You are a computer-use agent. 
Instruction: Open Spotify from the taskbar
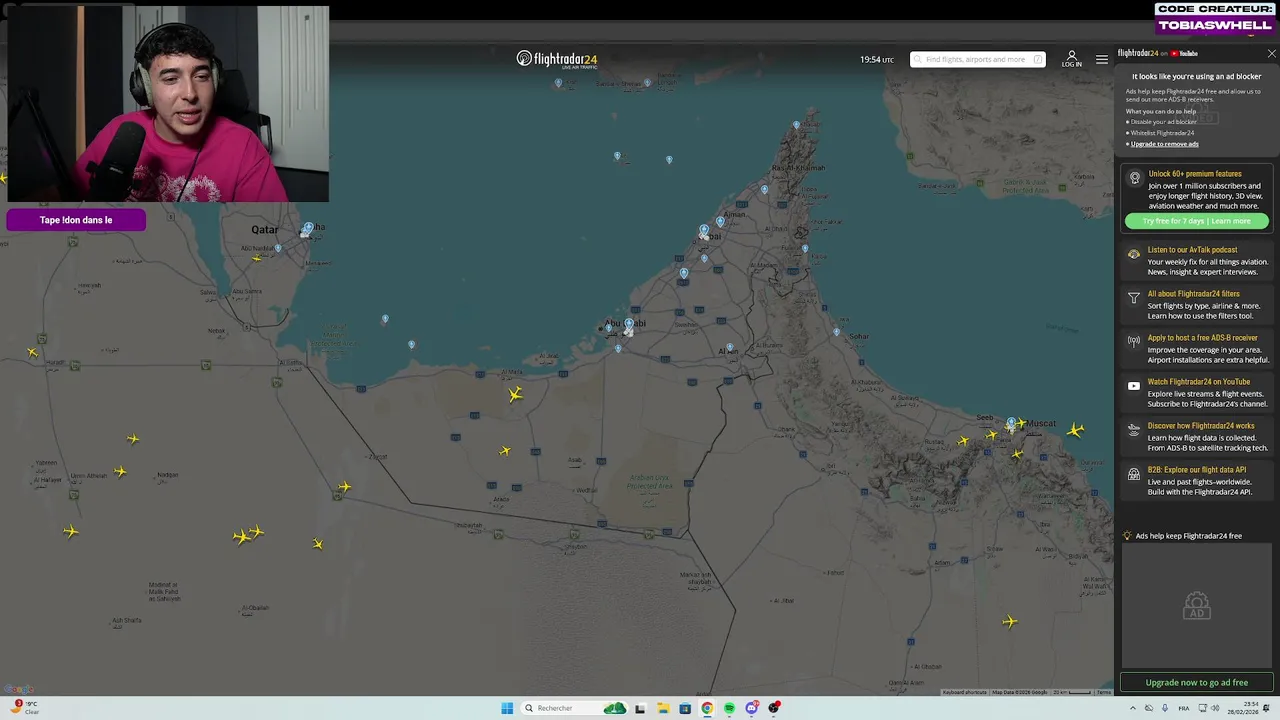pyautogui.click(x=729, y=708)
